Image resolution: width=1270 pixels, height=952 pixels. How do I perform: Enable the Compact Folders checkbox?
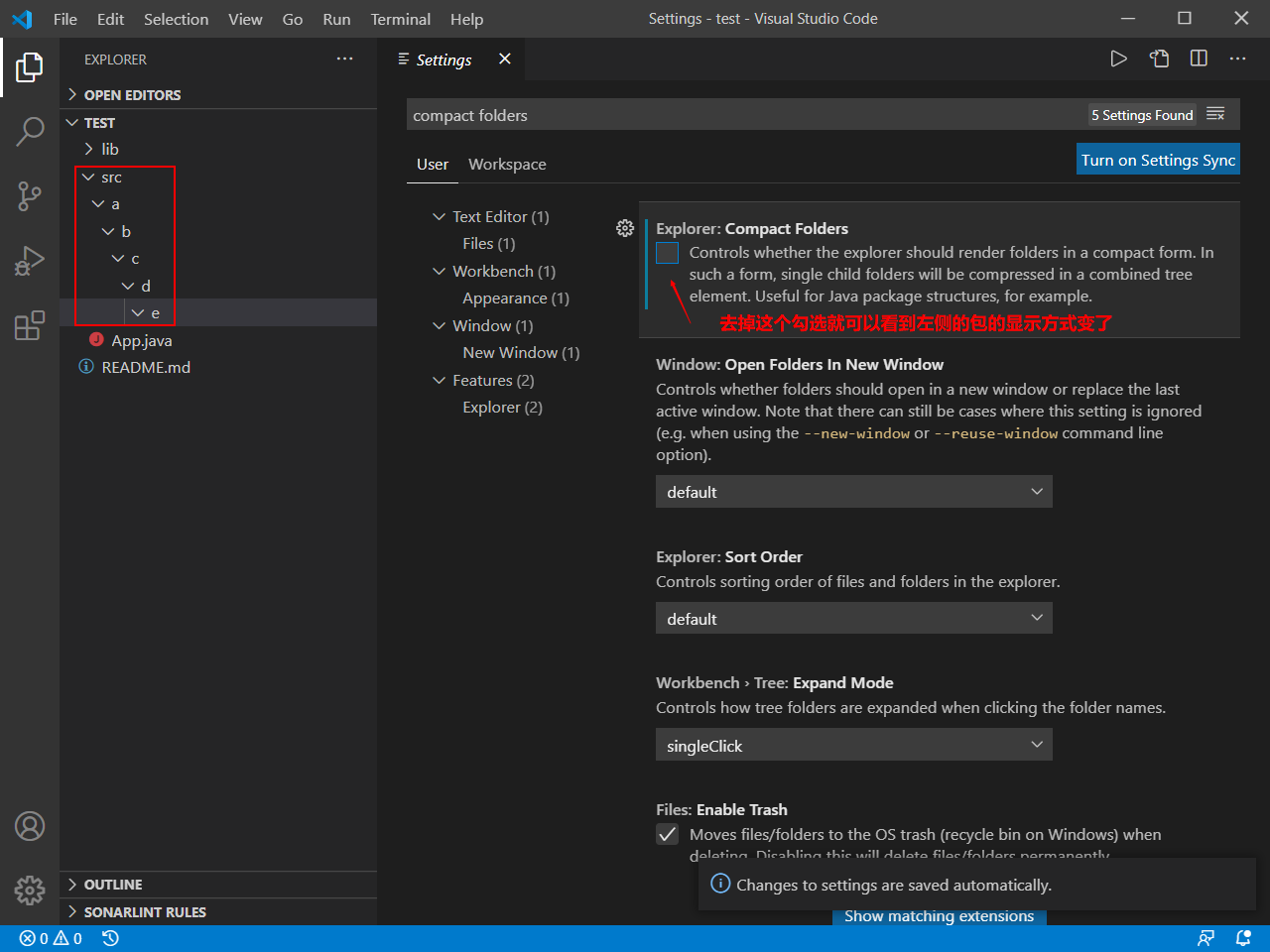click(x=668, y=253)
